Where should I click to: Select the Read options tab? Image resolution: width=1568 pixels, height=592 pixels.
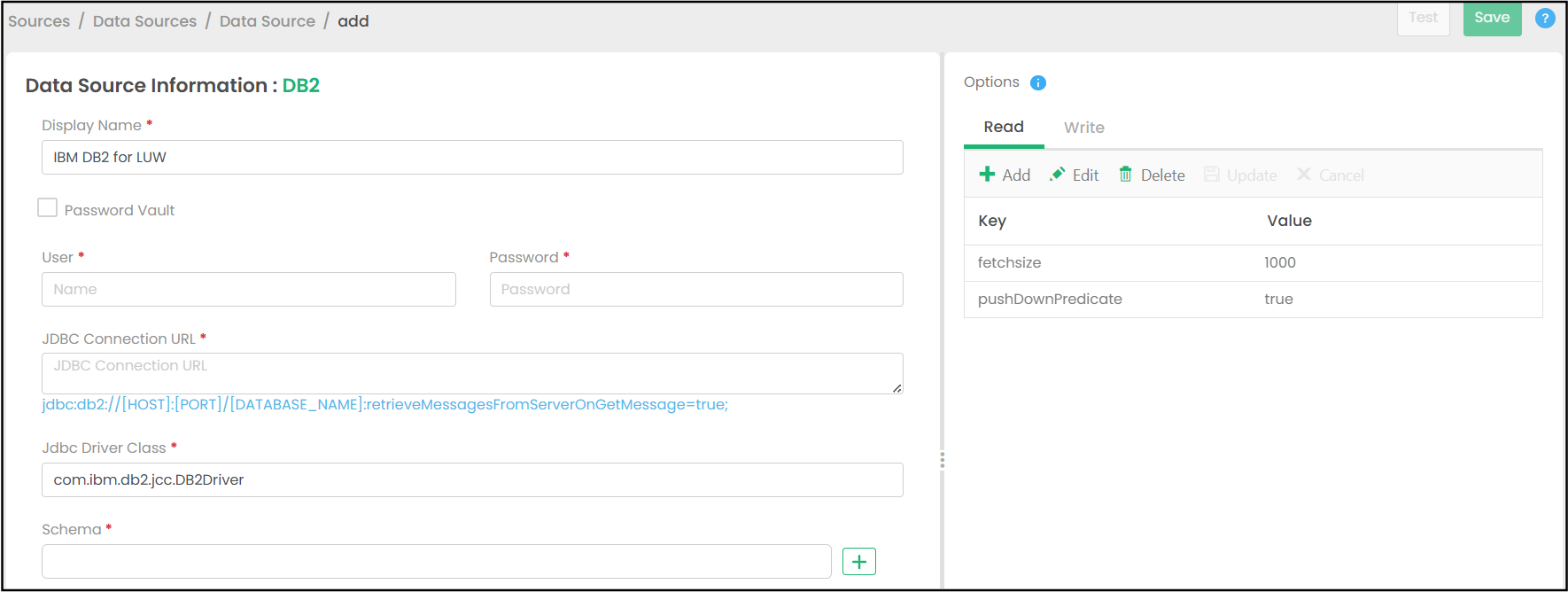tap(1004, 128)
